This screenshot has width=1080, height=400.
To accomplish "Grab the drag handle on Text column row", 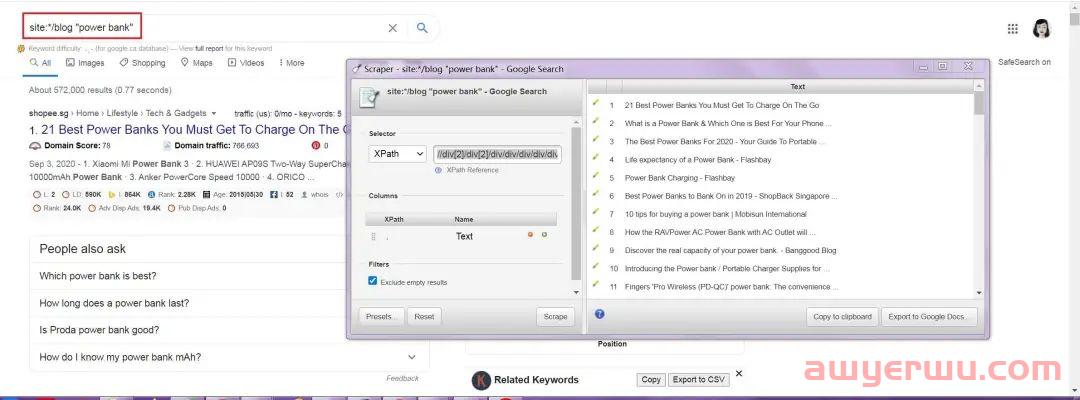I will pyautogui.click(x=374, y=236).
